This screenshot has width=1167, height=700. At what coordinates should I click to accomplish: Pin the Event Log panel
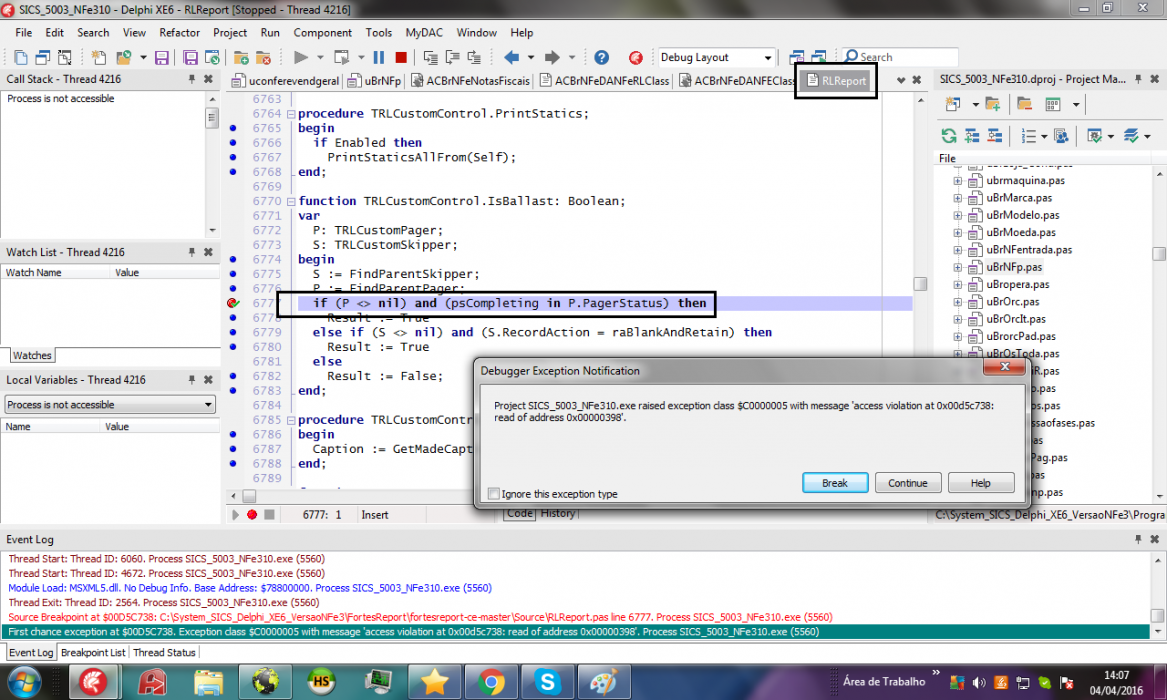1138,539
